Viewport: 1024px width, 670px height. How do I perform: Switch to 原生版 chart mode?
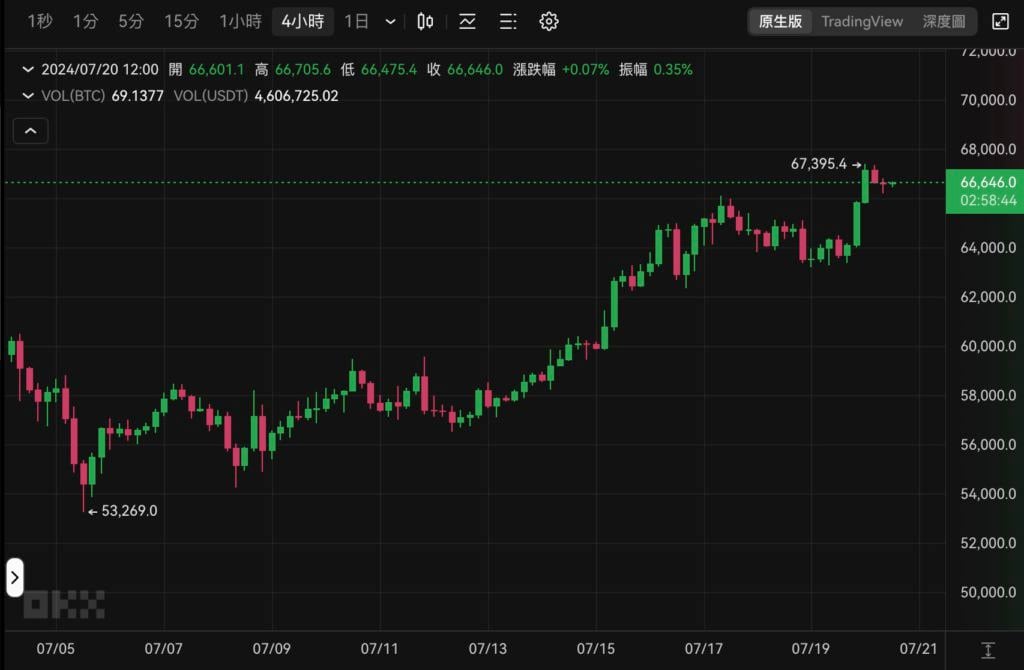780,21
